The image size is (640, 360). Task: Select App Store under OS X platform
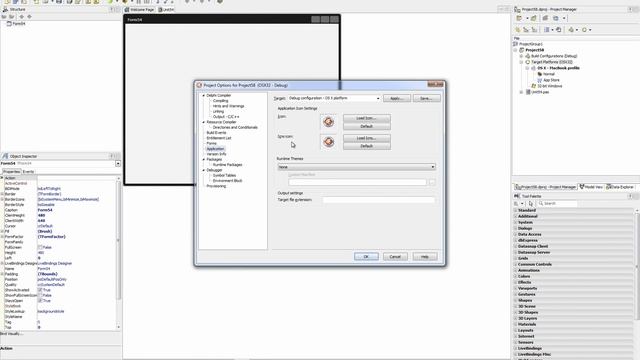[551, 80]
